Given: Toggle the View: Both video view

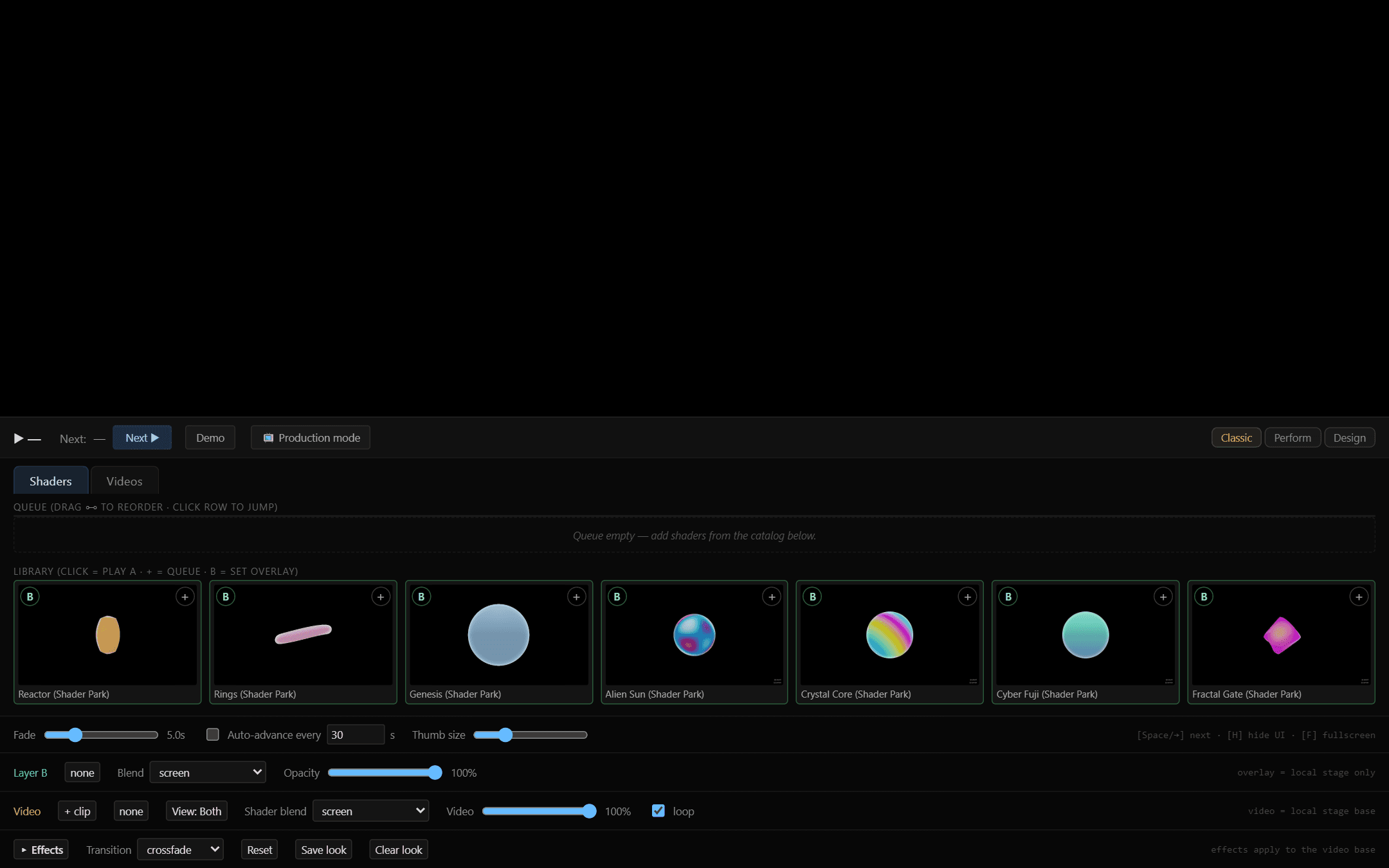Looking at the screenshot, I should tap(196, 811).
